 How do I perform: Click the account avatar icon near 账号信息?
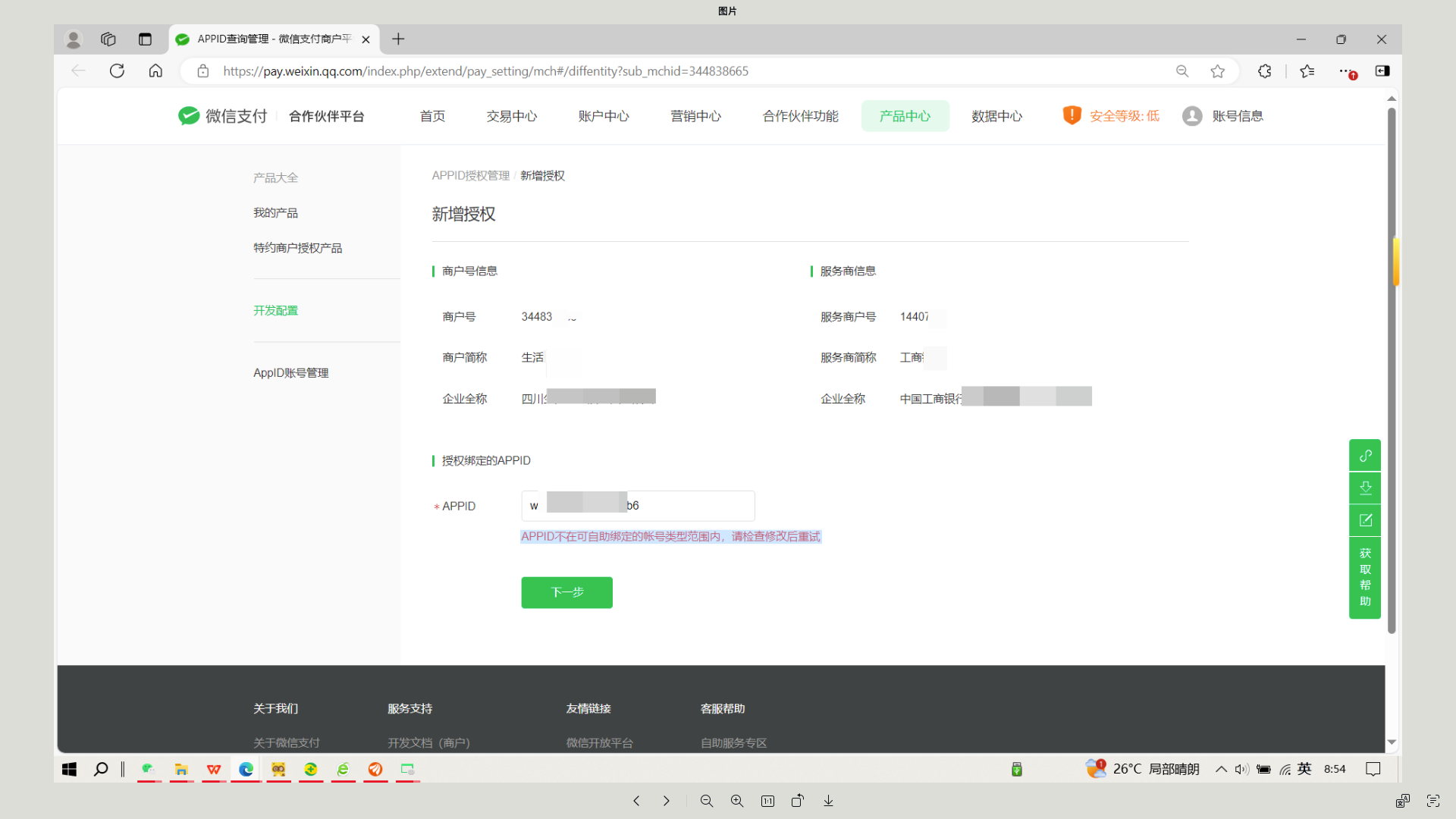click(x=1192, y=116)
